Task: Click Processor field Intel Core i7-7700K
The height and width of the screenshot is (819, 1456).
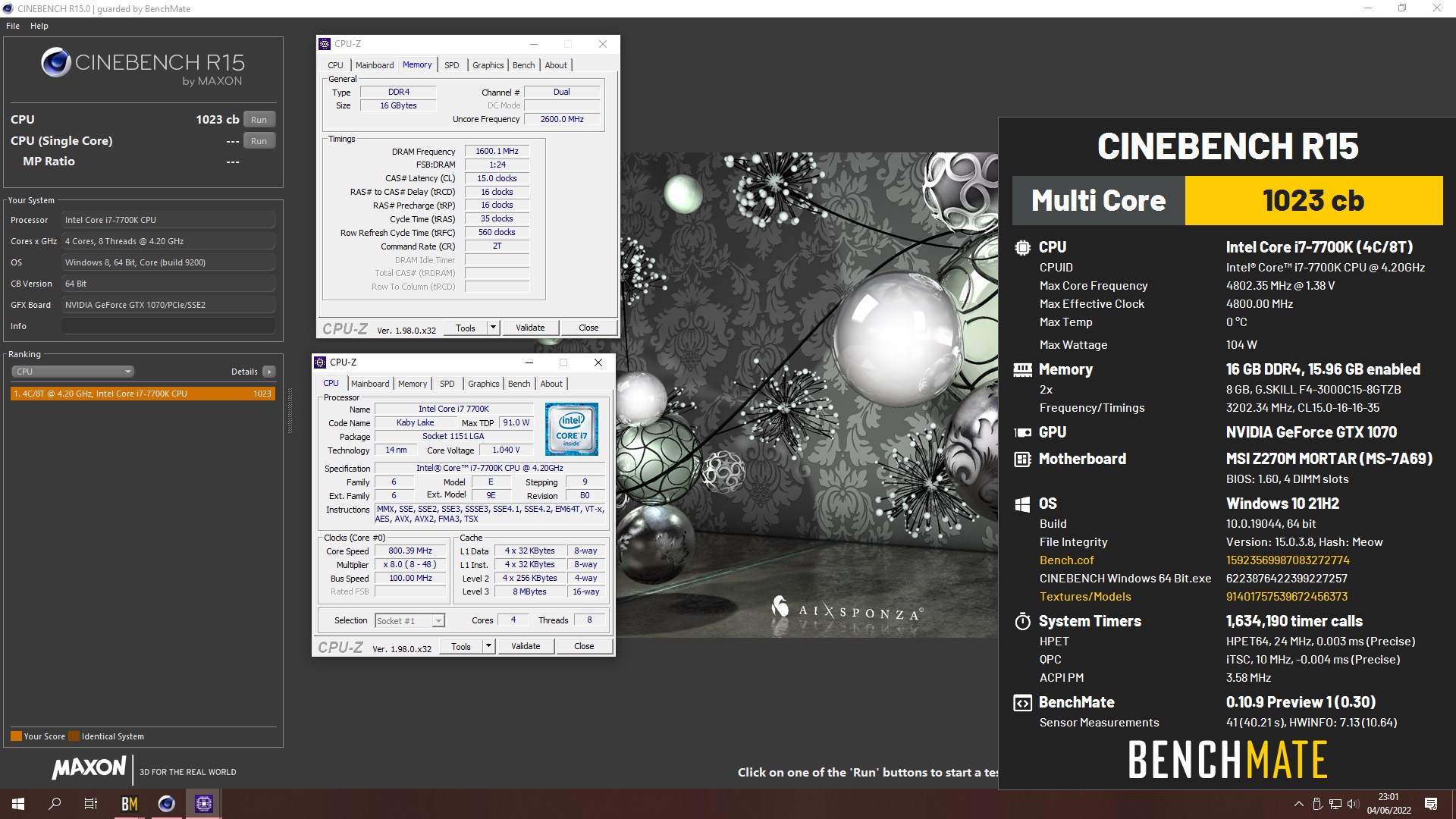Action: pyautogui.click(x=168, y=220)
